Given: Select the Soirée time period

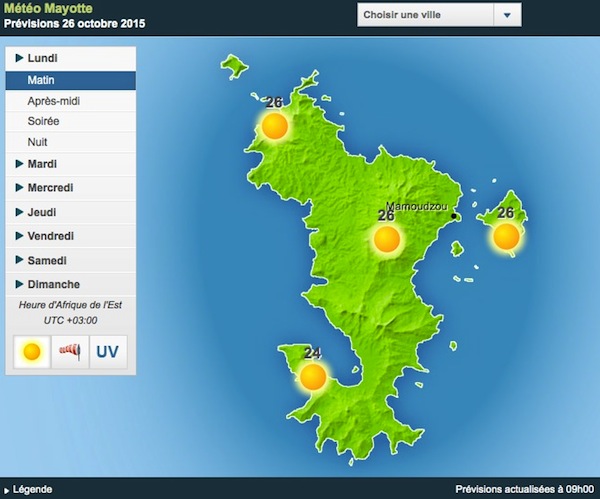Looking at the screenshot, I should coord(71,121).
